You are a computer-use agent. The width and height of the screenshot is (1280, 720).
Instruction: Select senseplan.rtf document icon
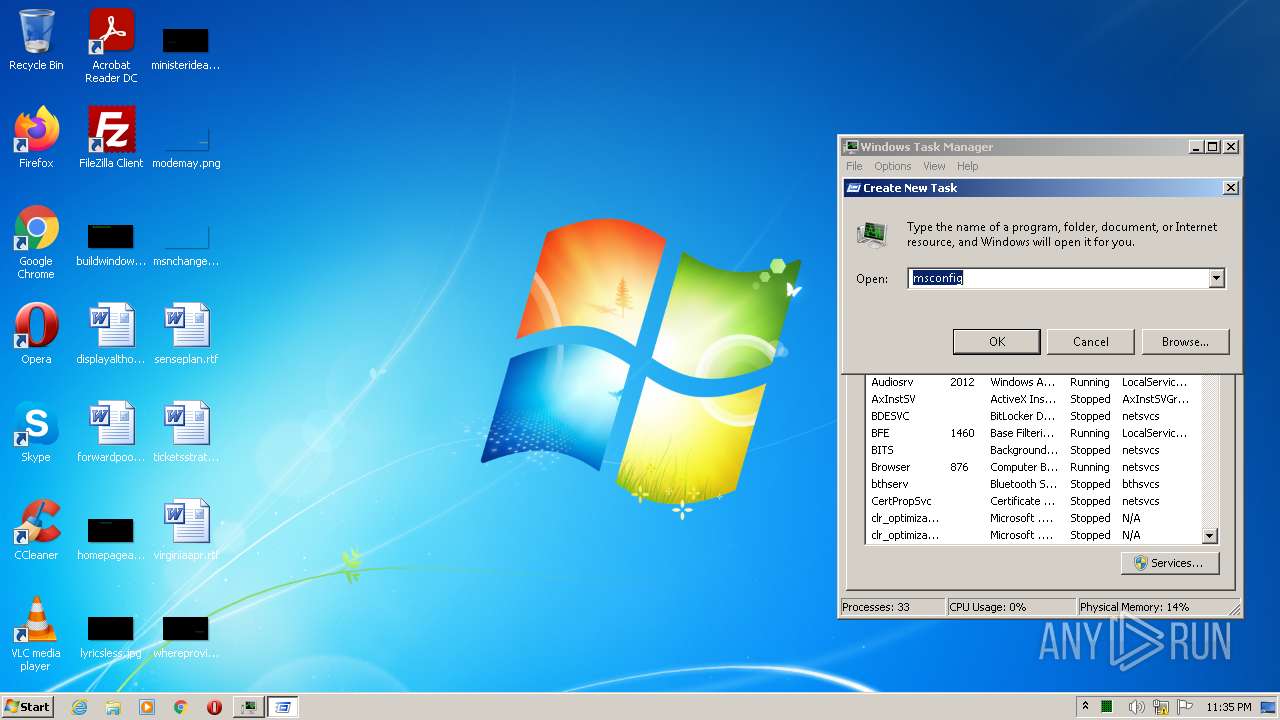[186, 334]
